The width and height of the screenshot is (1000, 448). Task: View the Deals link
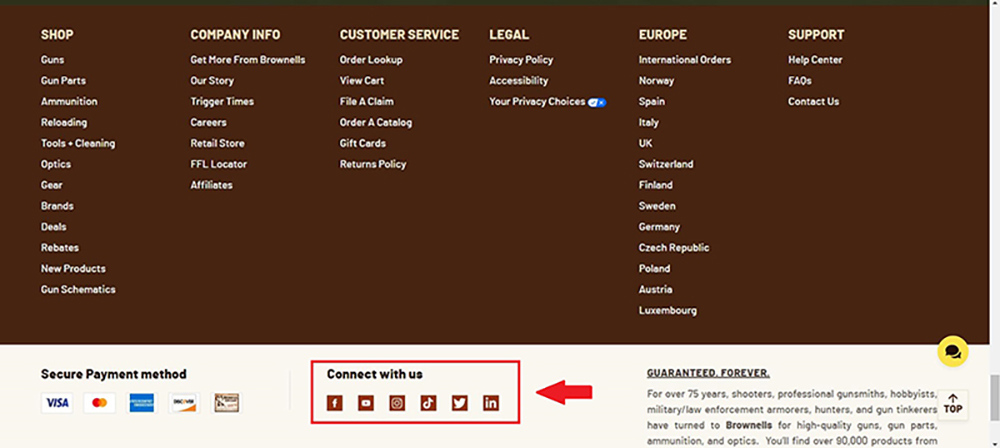(54, 227)
